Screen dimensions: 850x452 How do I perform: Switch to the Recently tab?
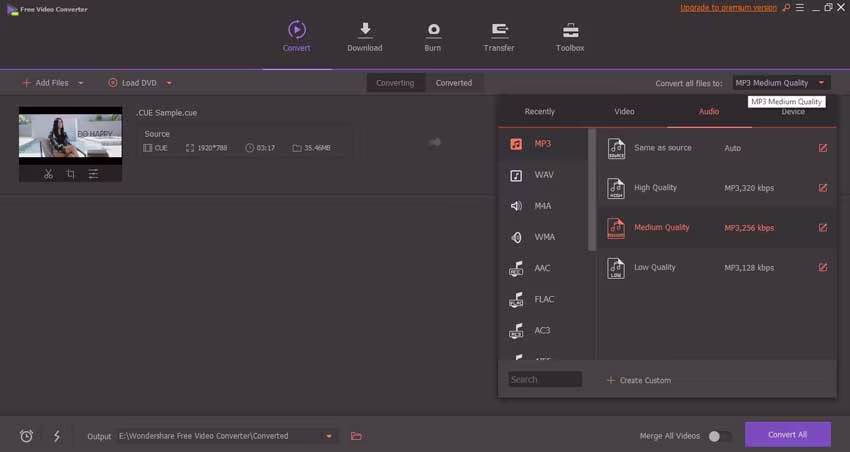(539, 111)
